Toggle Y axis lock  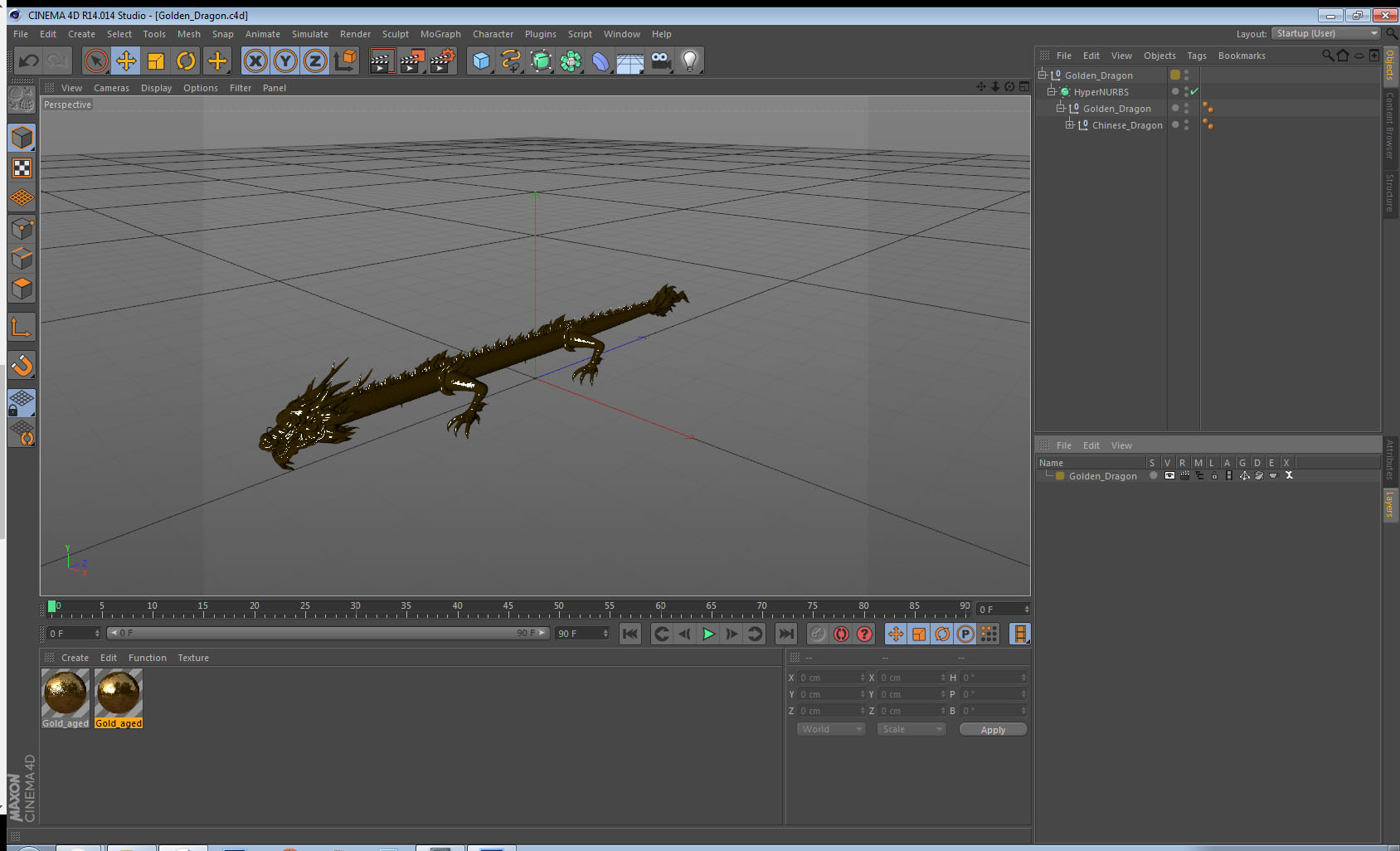click(x=285, y=61)
